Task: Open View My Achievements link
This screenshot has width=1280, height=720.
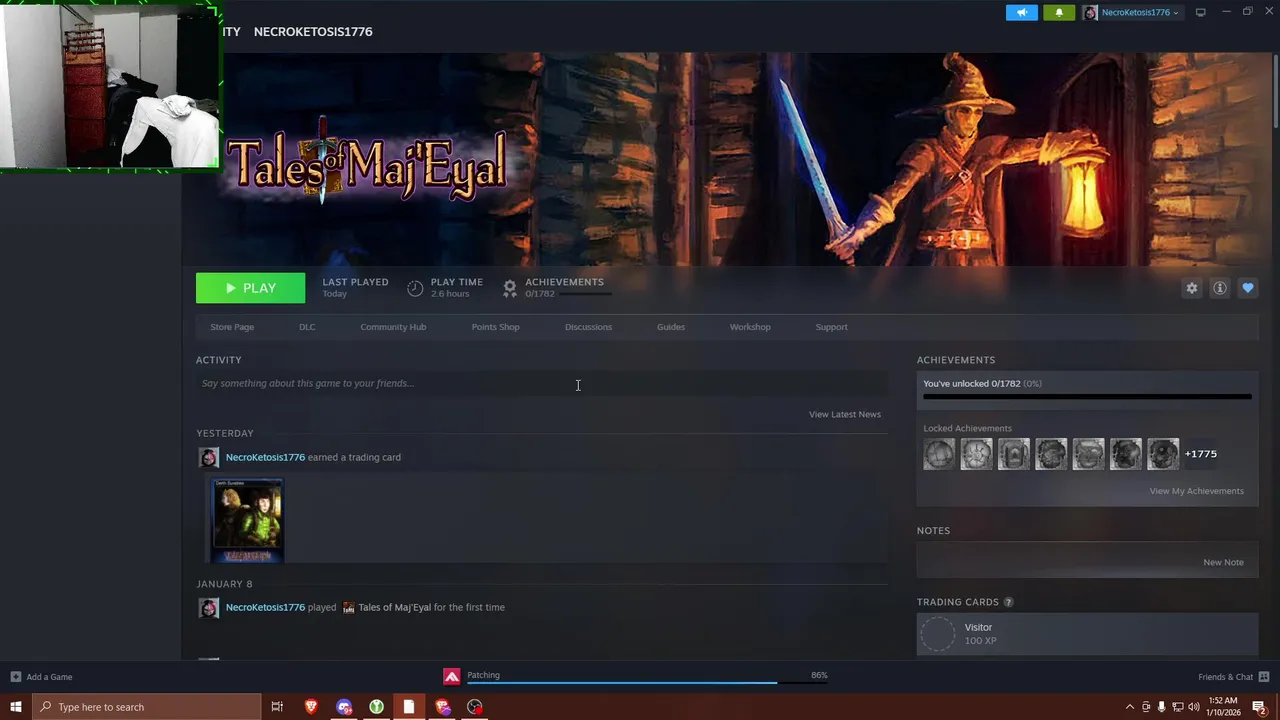Action: click(x=1197, y=491)
